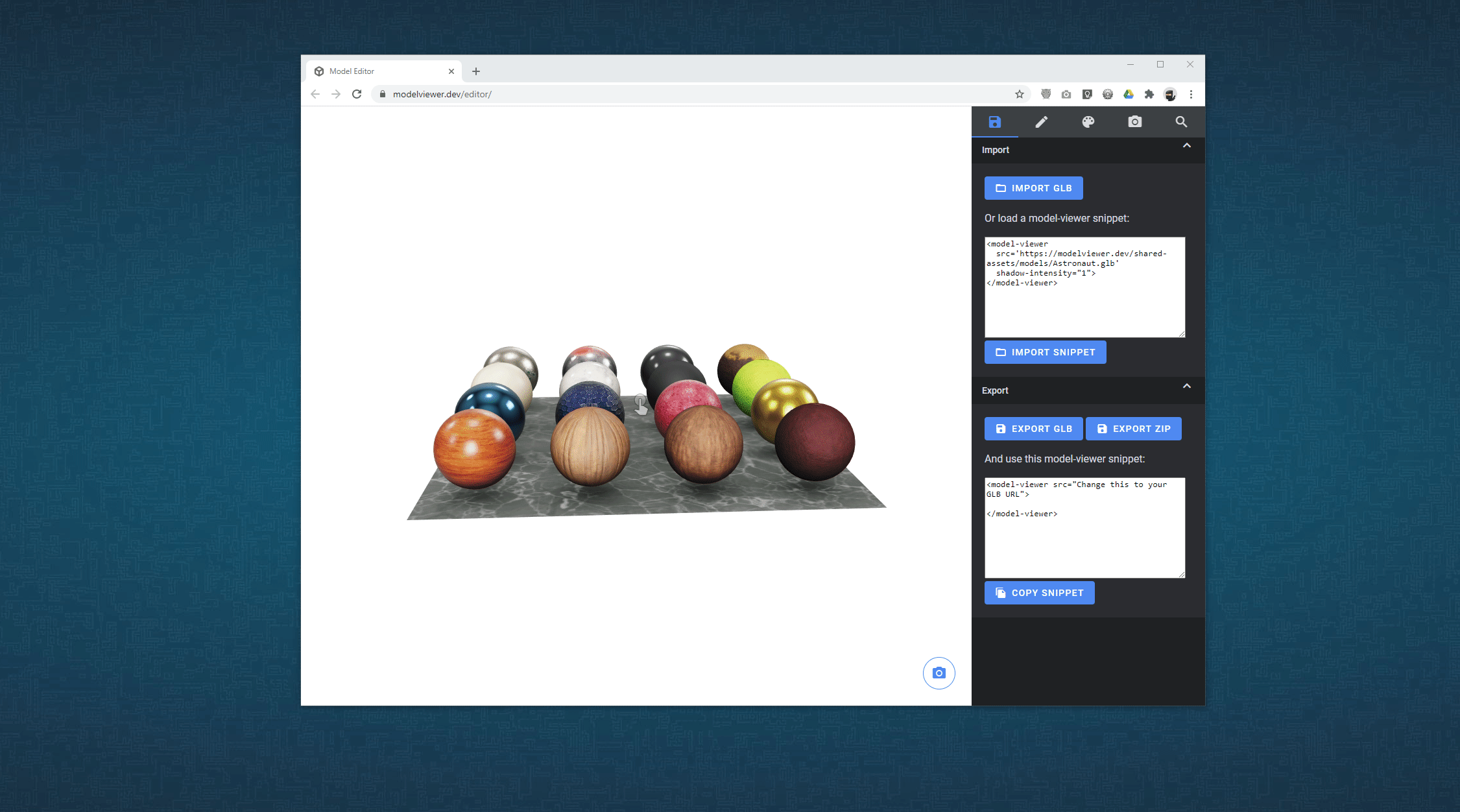
Task: Take a screenshot with round camera button
Action: [x=939, y=673]
